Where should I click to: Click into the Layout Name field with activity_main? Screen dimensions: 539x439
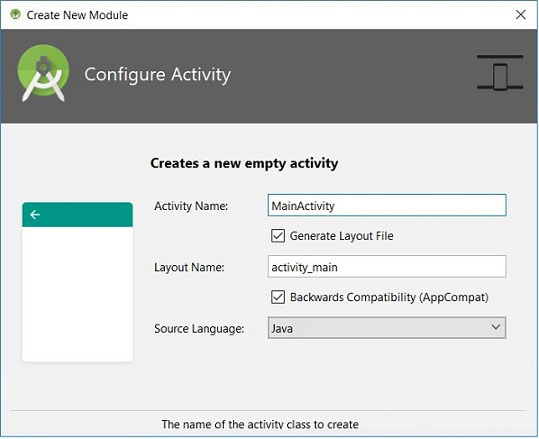[x=387, y=266]
